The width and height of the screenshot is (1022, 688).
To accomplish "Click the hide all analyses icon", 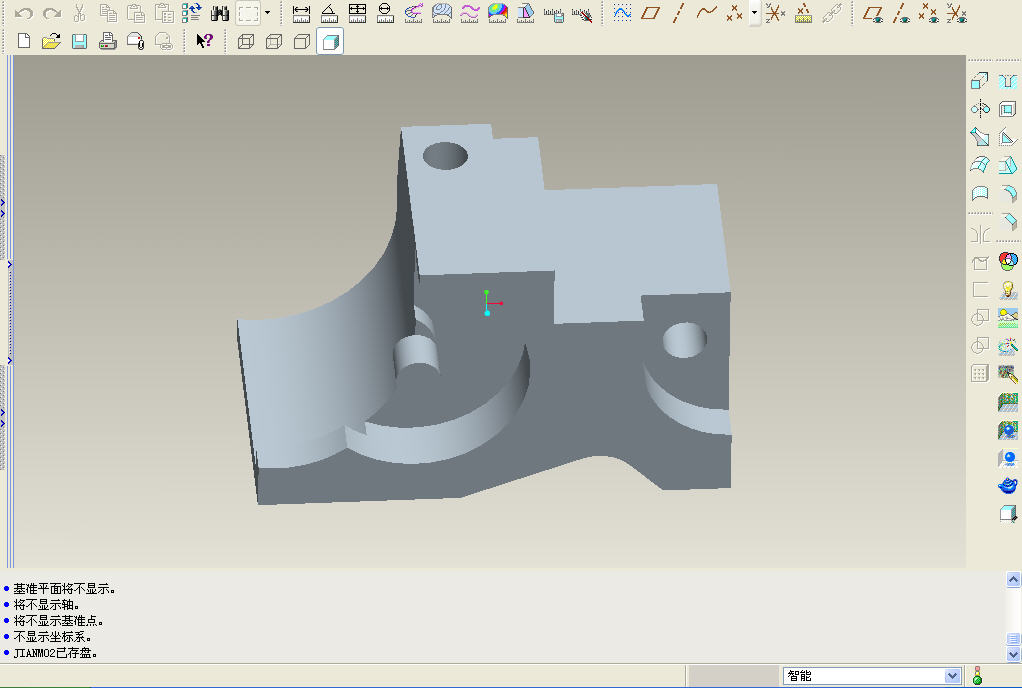I will click(582, 14).
